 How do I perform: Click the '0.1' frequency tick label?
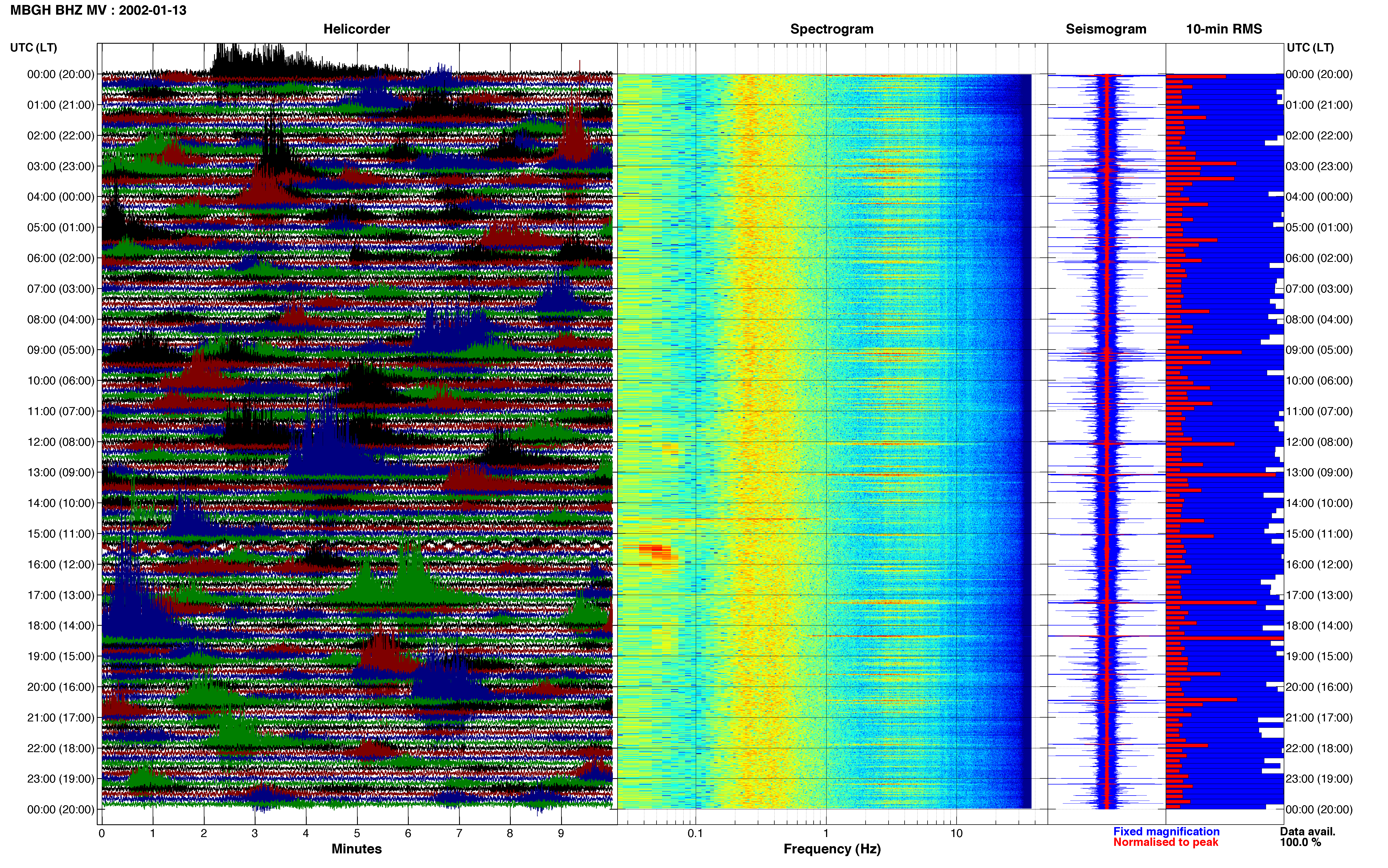pos(695,833)
